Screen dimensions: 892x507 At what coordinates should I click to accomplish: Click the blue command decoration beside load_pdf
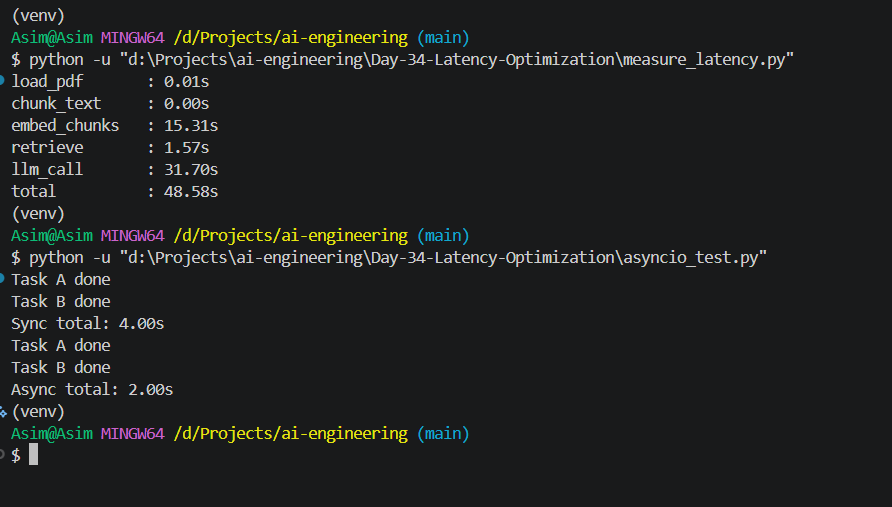tap(2, 81)
